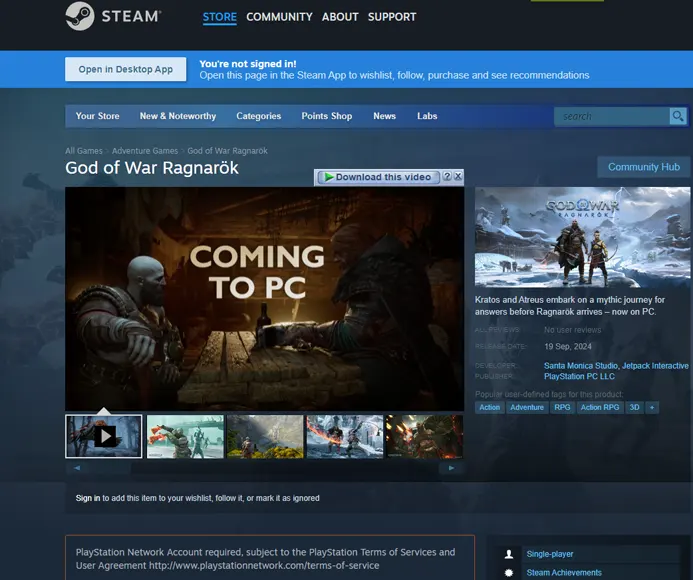
Task: Select the RPG tag
Action: (562, 407)
